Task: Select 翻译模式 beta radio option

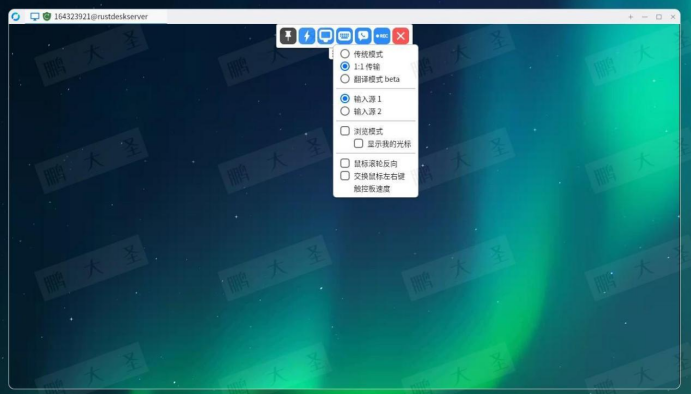Action: pos(345,79)
